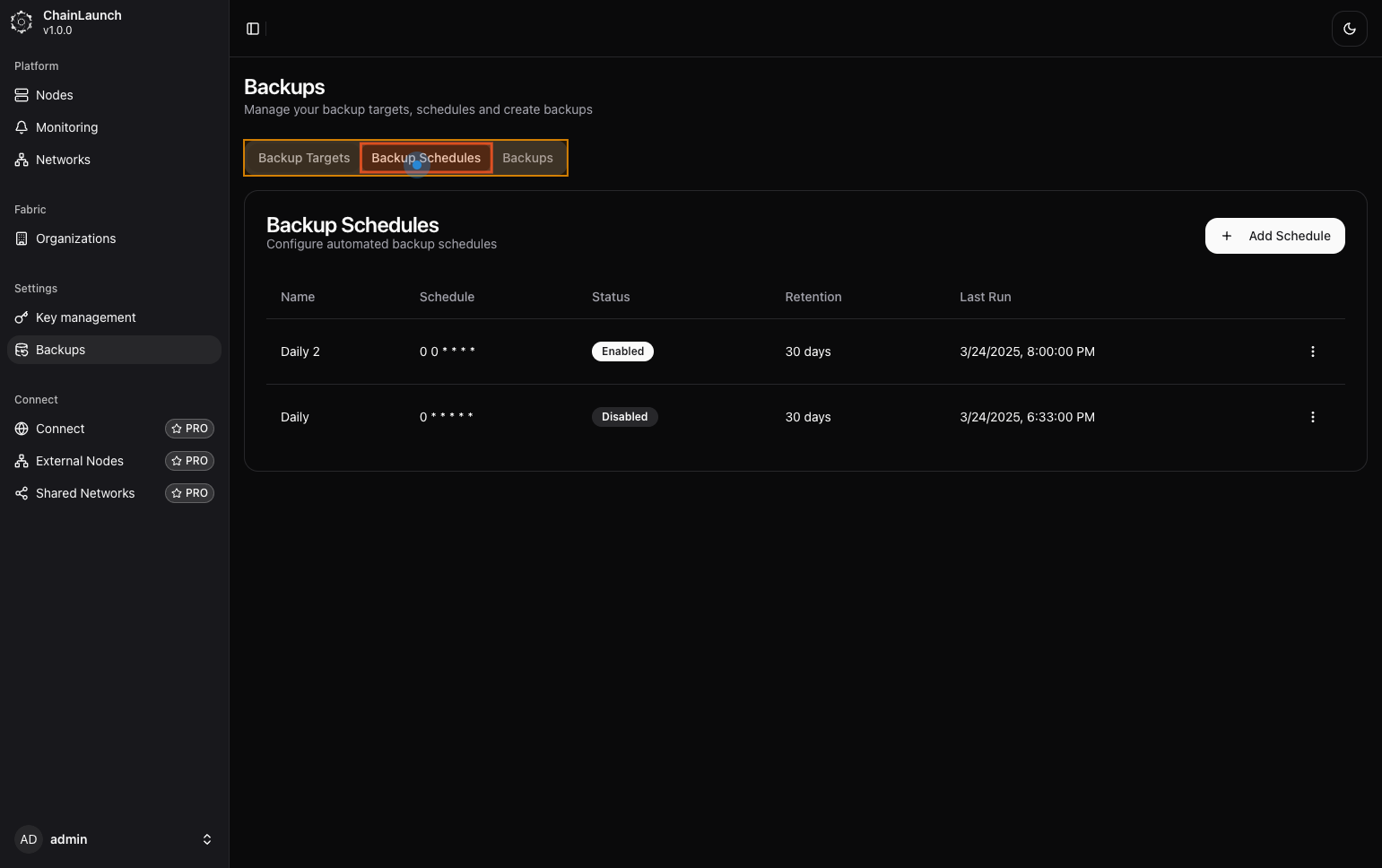Viewport: 1382px width, 868px height.
Task: Open the Monitoring bell item
Action: click(x=66, y=127)
